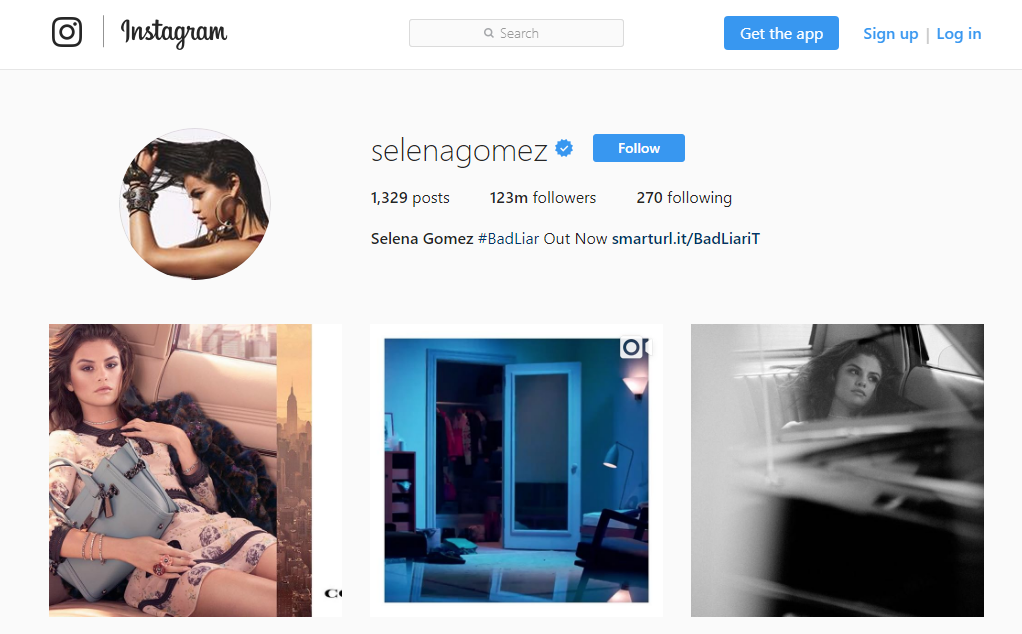The image size is (1022, 634).
Task: Open the Instagram wordmark home link
Action: click(x=174, y=33)
